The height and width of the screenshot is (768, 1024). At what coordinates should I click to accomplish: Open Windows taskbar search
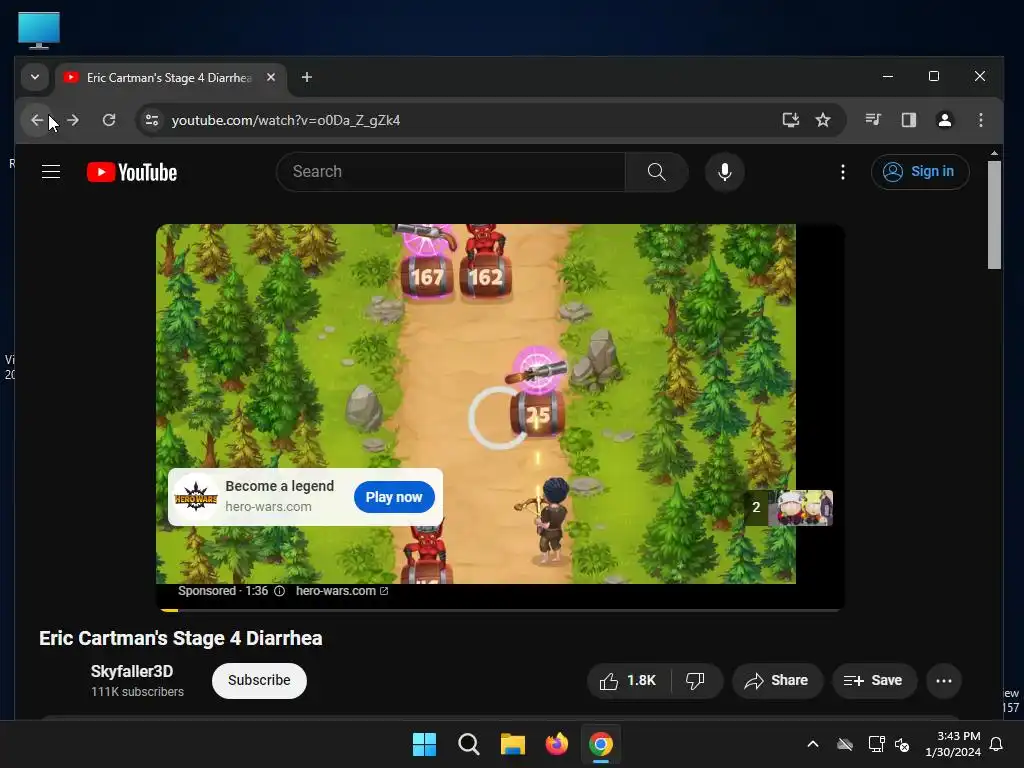(x=469, y=744)
